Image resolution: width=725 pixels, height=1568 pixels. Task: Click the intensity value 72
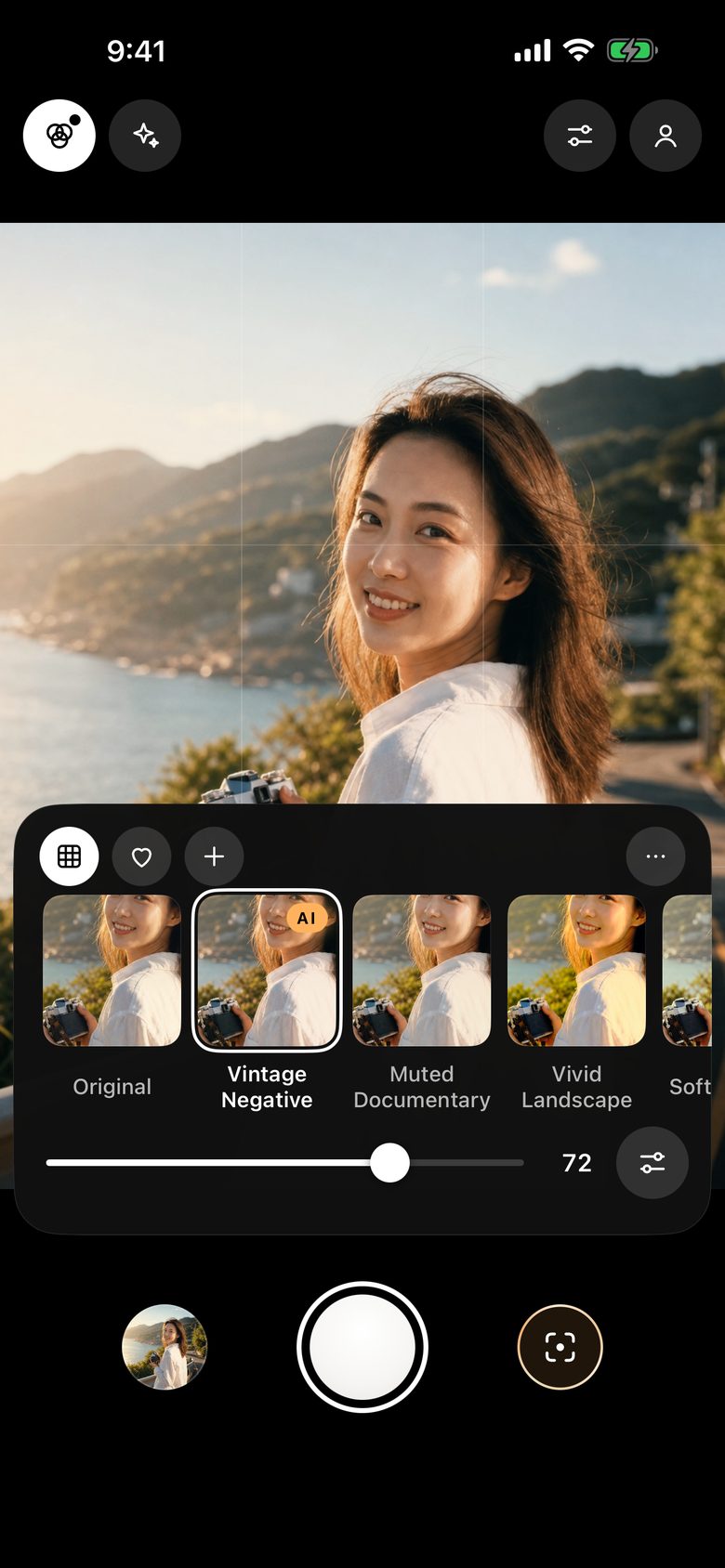point(577,1163)
